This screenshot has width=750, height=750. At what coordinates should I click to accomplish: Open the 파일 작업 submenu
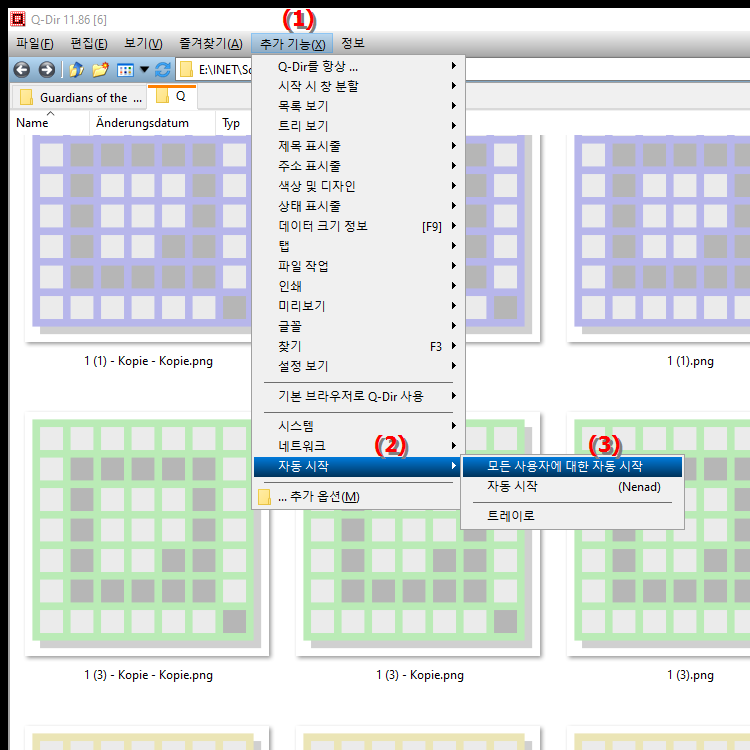point(358,266)
